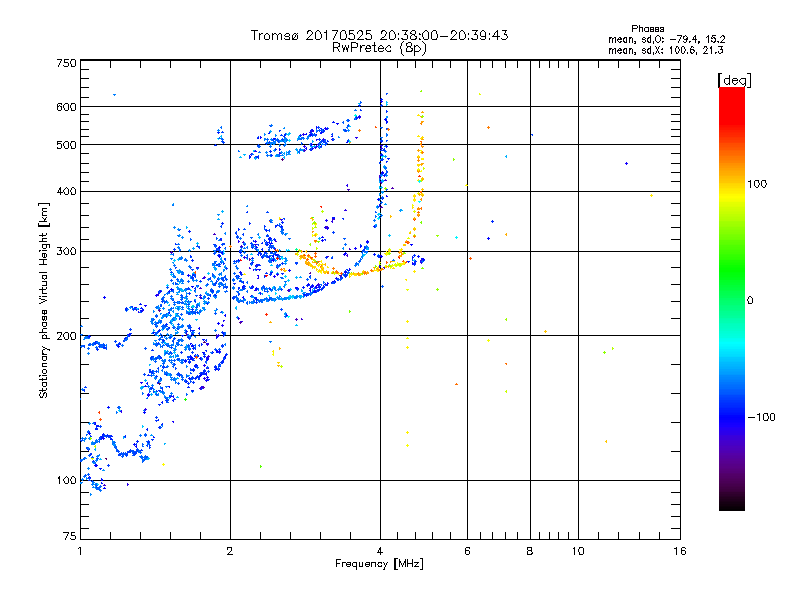Click the '[deg]' colorbar unit label
Viewport: 800px width, 600px height.
click(x=734, y=80)
